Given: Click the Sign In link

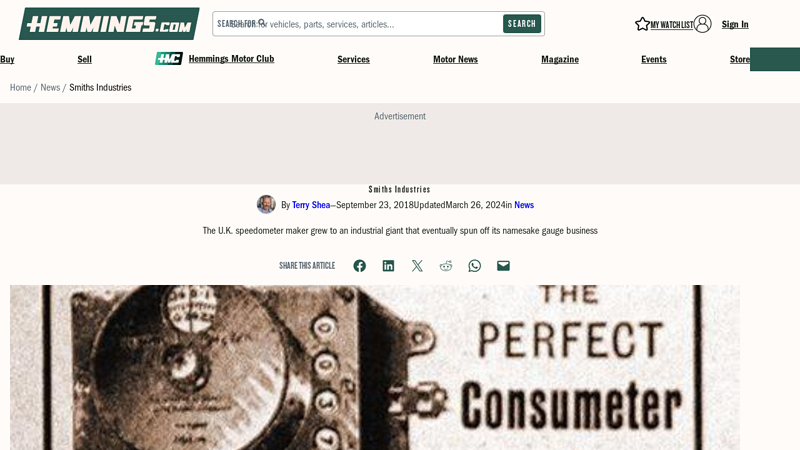Looking at the screenshot, I should point(735,24).
